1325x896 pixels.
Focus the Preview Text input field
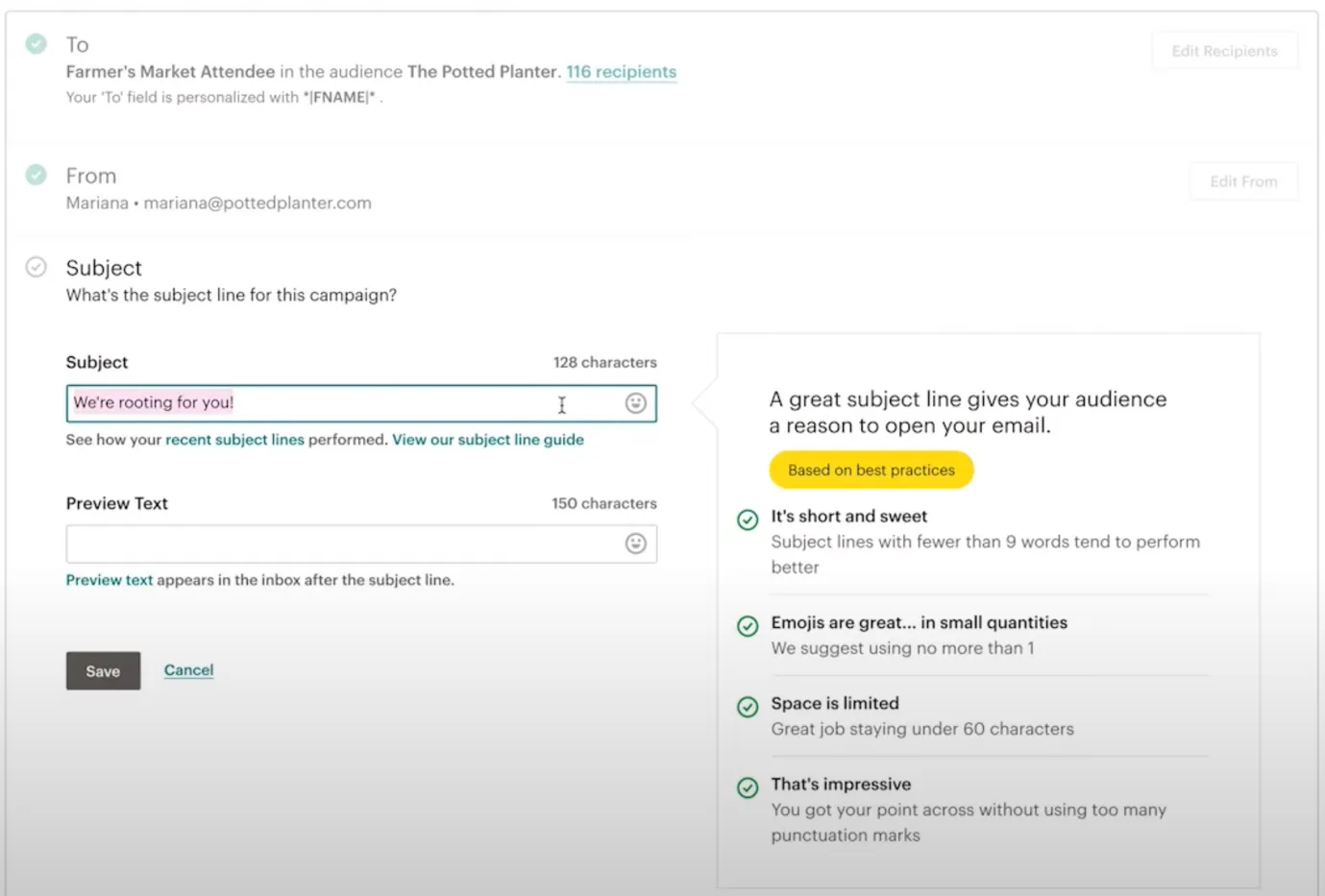click(x=361, y=544)
